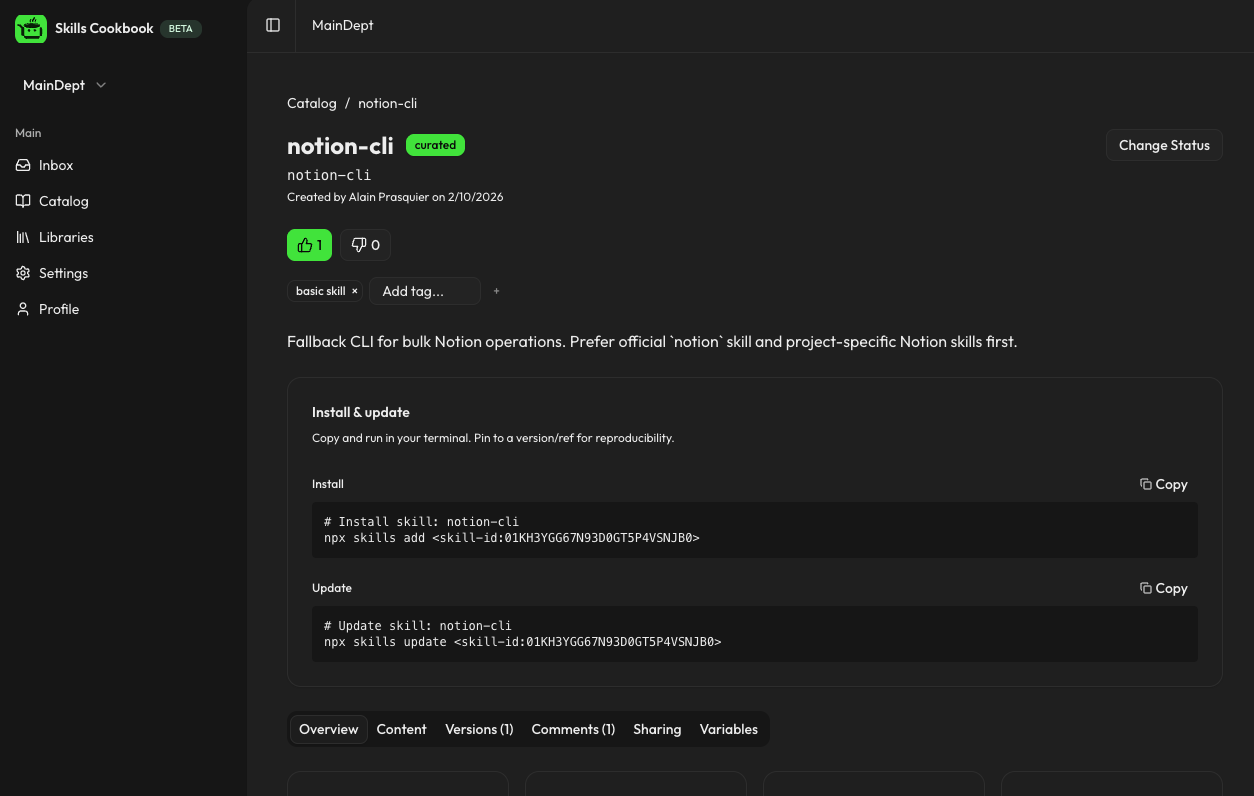Viewport: 1254px width, 796px height.
Task: Give the skill a thumbs down
Action: tap(365, 244)
